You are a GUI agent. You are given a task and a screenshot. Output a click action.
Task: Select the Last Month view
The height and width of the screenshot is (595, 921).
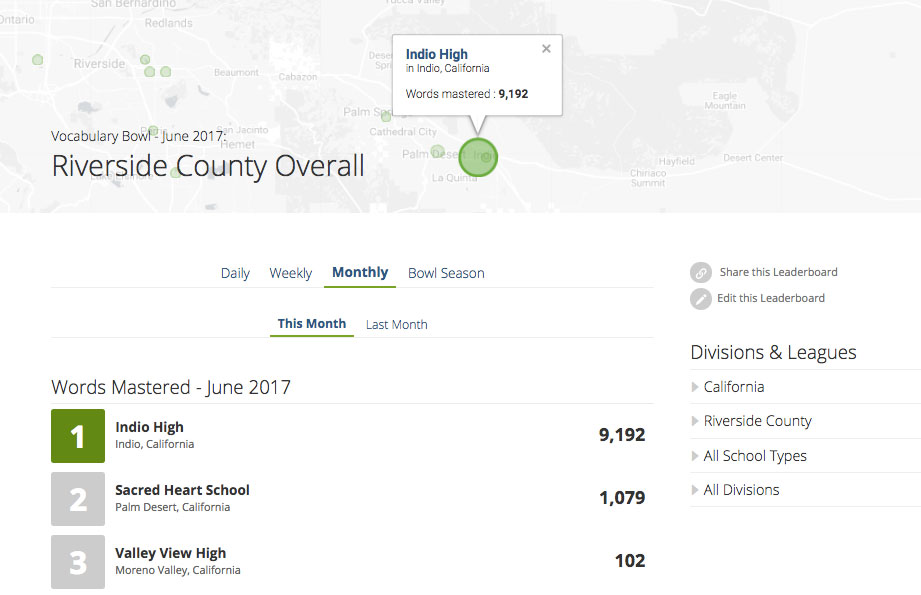396,324
